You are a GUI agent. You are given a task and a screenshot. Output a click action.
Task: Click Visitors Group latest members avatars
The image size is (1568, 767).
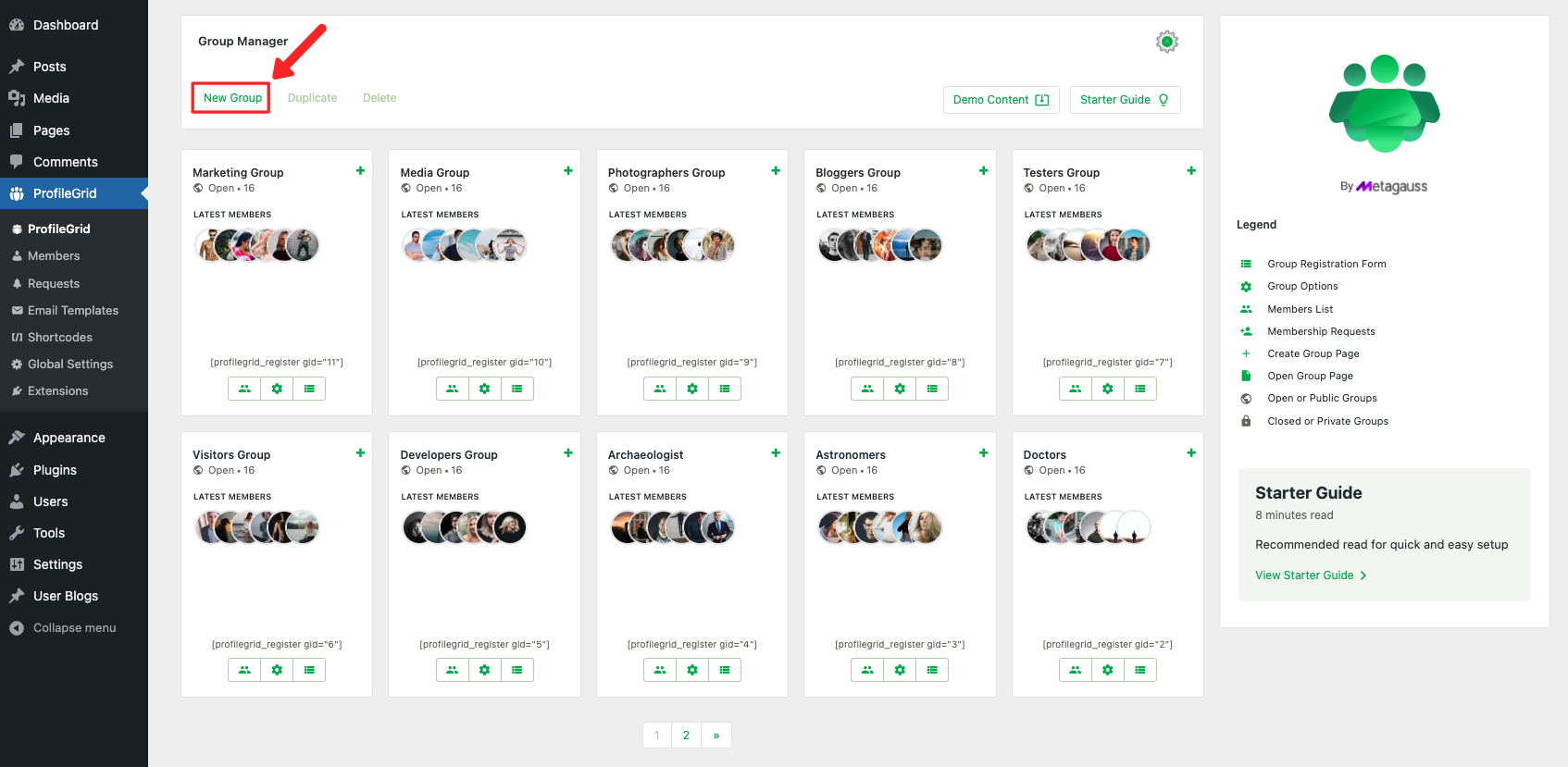tap(257, 527)
